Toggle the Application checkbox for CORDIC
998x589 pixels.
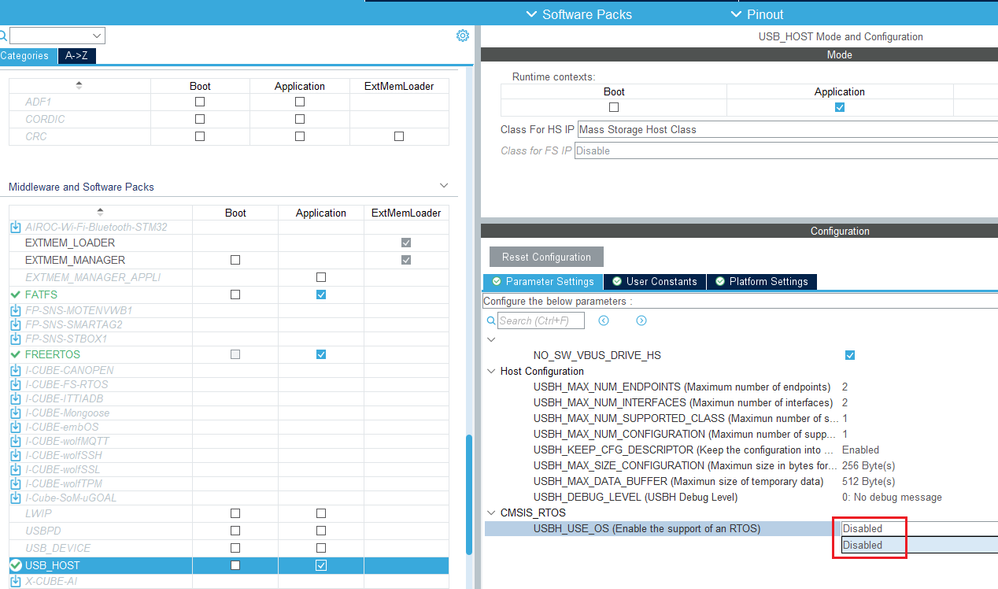[300, 119]
